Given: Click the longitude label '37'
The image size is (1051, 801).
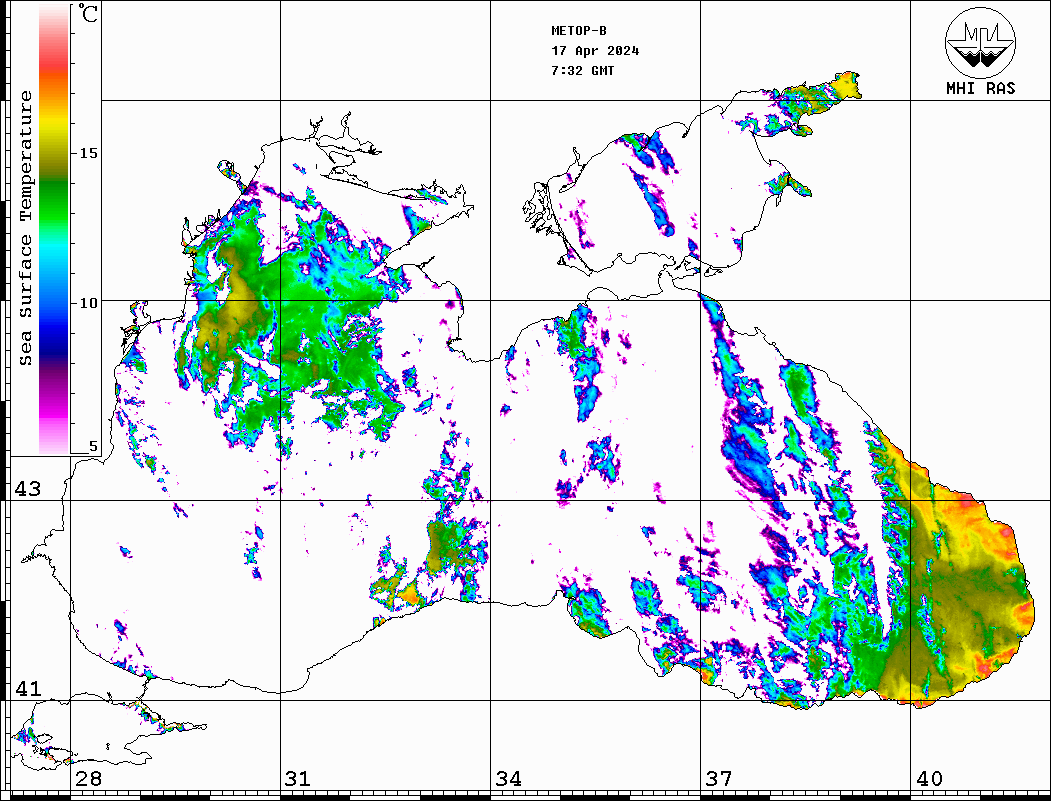Looking at the screenshot, I should click(719, 778).
